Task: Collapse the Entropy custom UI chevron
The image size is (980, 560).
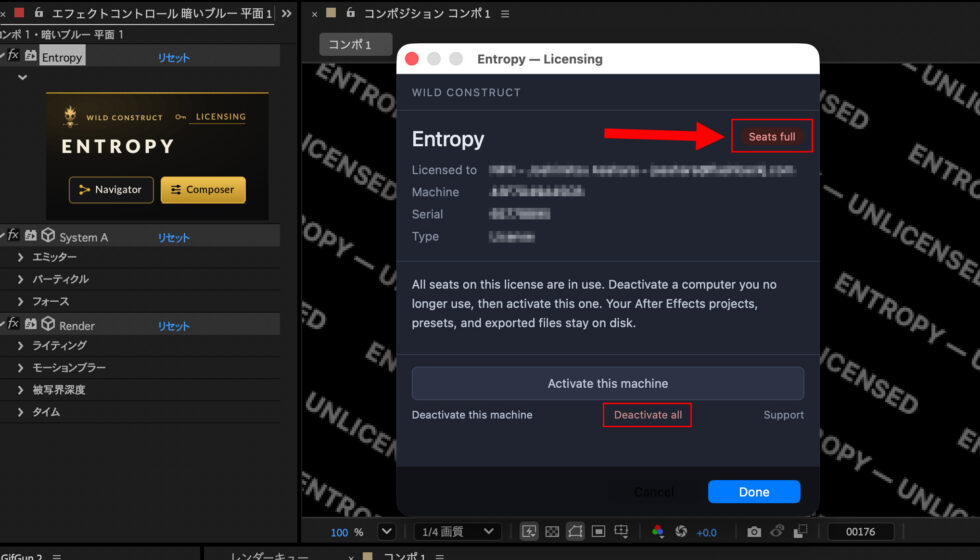Action: pos(22,78)
